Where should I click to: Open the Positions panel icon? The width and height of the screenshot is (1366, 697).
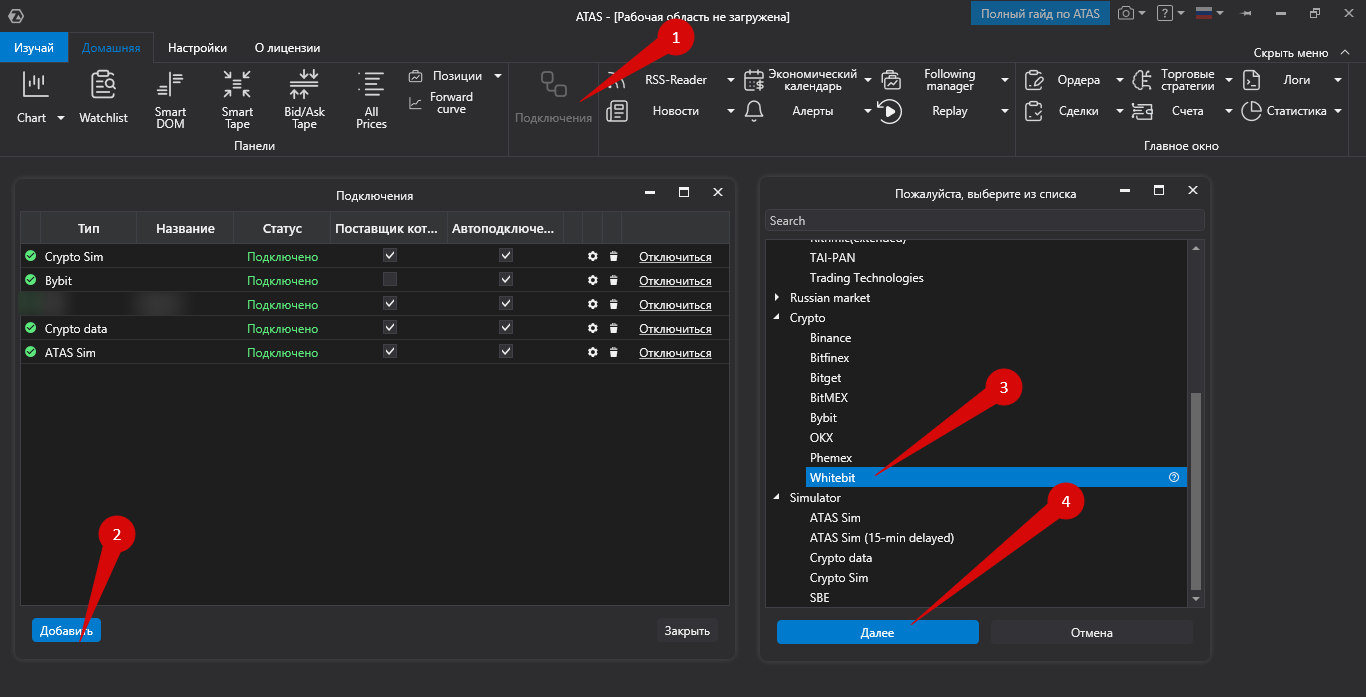pos(416,76)
